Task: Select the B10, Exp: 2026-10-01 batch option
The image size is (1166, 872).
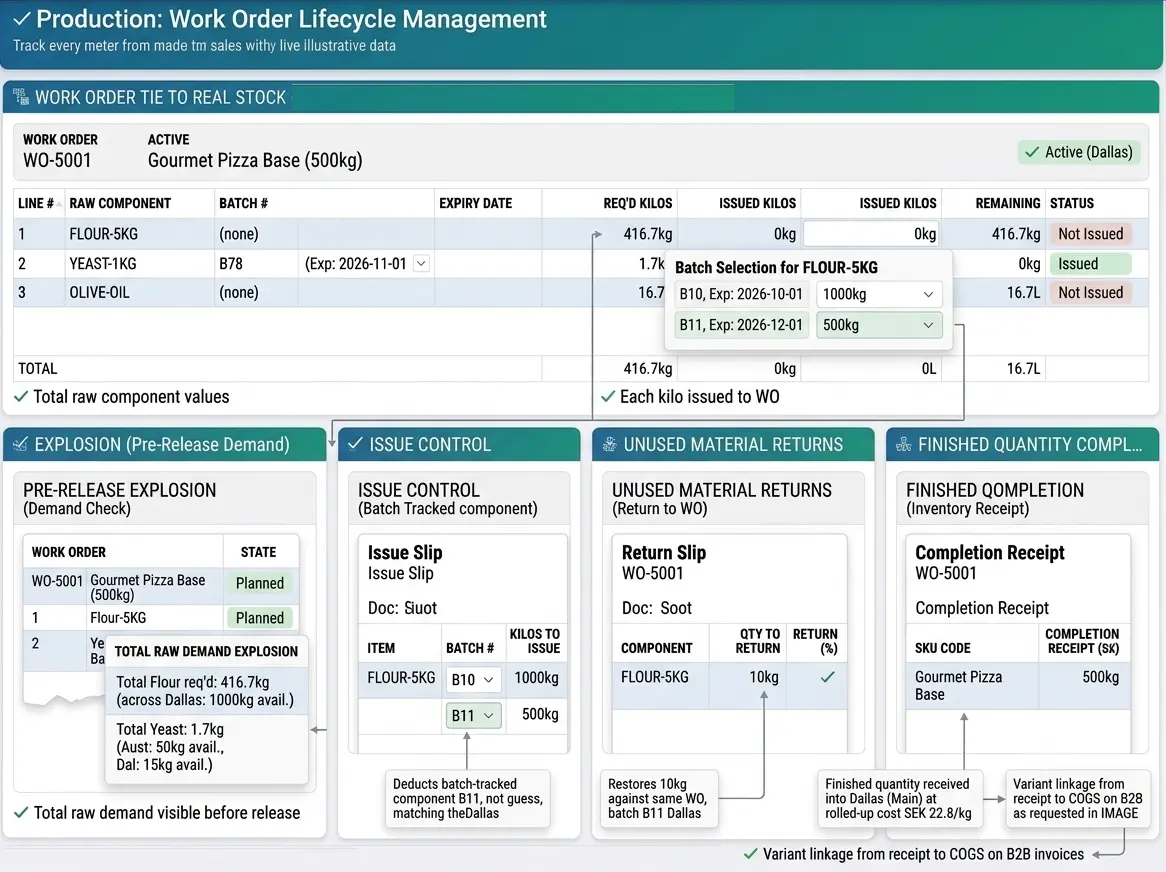Action: pos(741,294)
